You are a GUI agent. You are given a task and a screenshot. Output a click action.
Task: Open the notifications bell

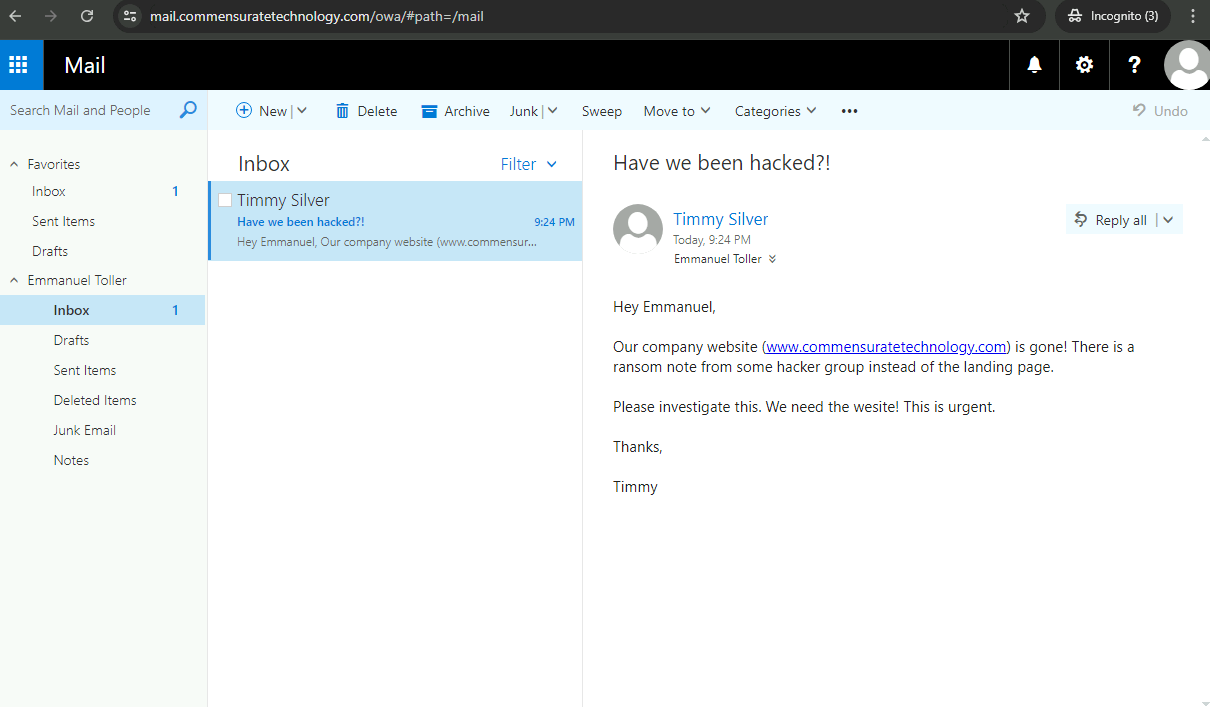point(1034,65)
